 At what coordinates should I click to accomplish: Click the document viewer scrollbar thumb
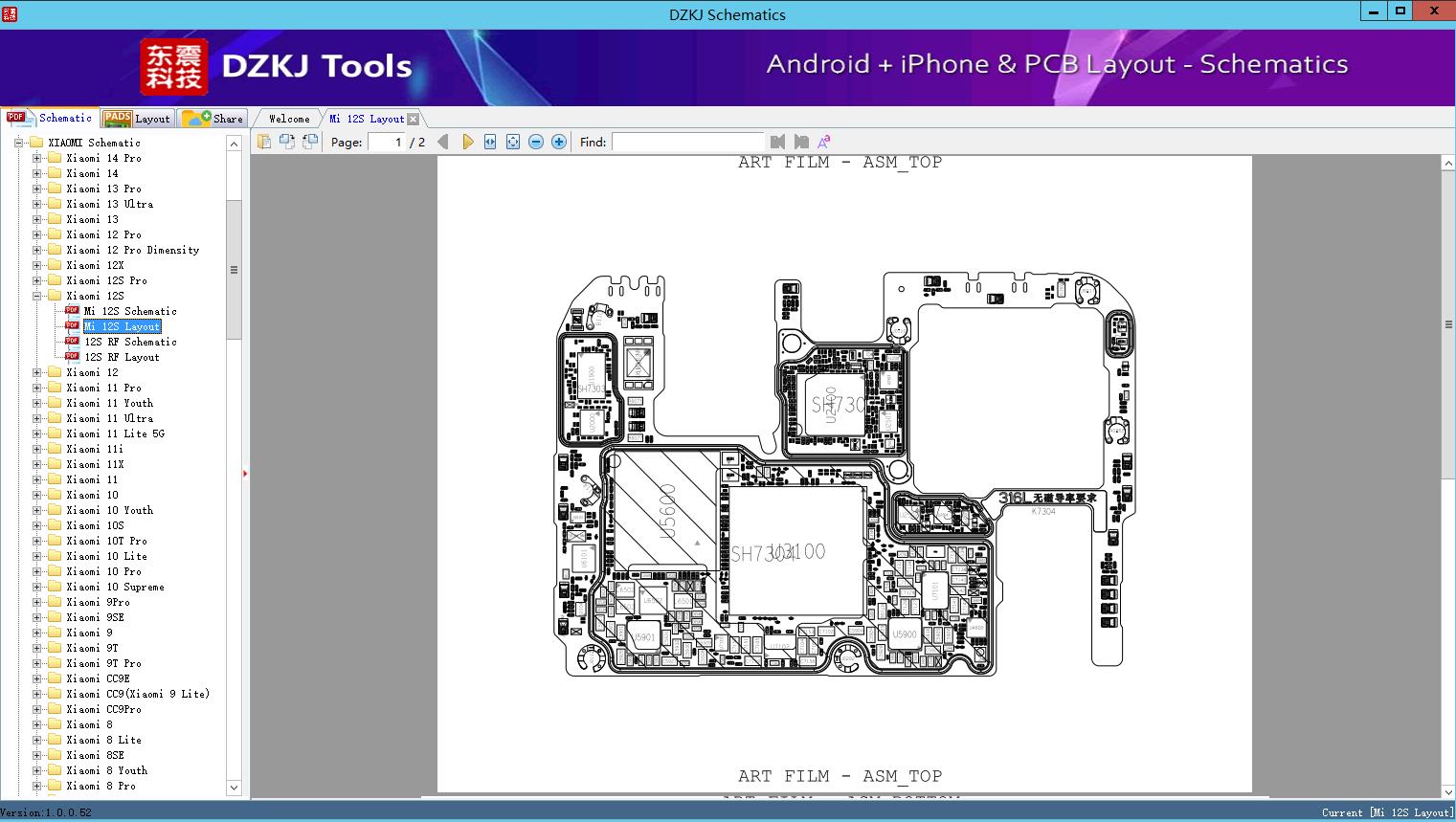pyautogui.click(x=1448, y=325)
